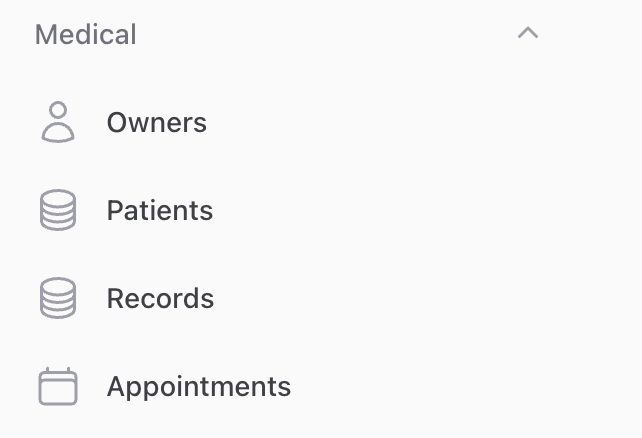Go to the Patients page
Viewport: 642px width, 438px height.
(x=159, y=211)
